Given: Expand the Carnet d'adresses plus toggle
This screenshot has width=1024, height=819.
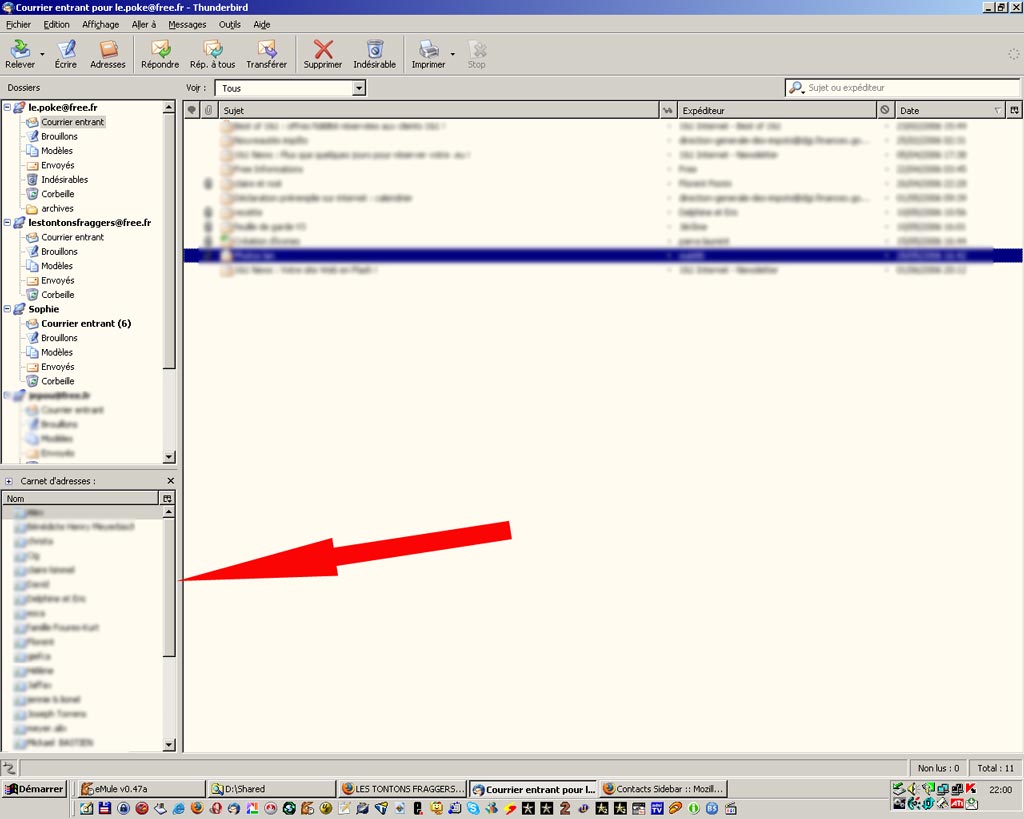Looking at the screenshot, I should pyautogui.click(x=9, y=481).
